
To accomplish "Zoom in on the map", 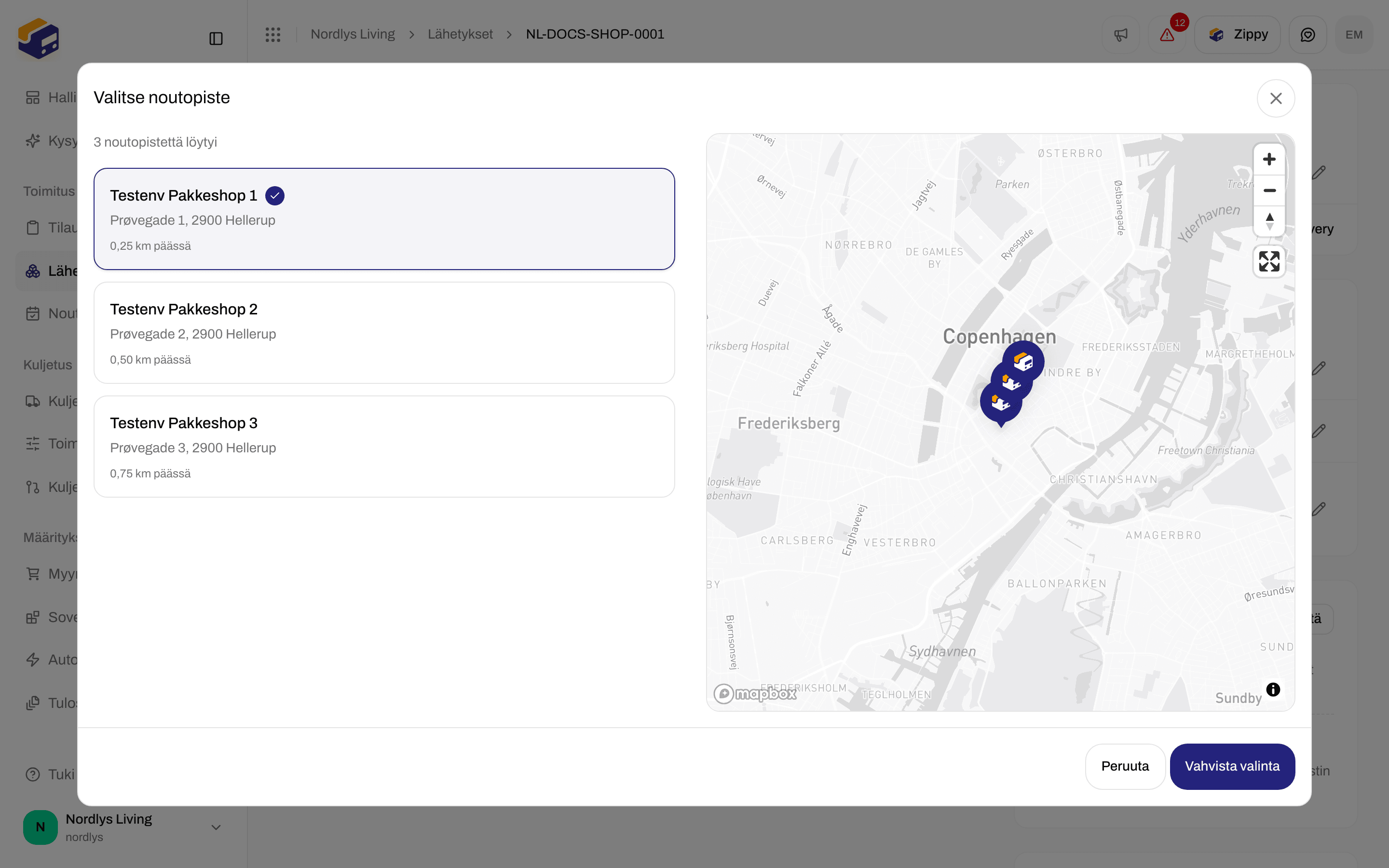I will tap(1269, 159).
